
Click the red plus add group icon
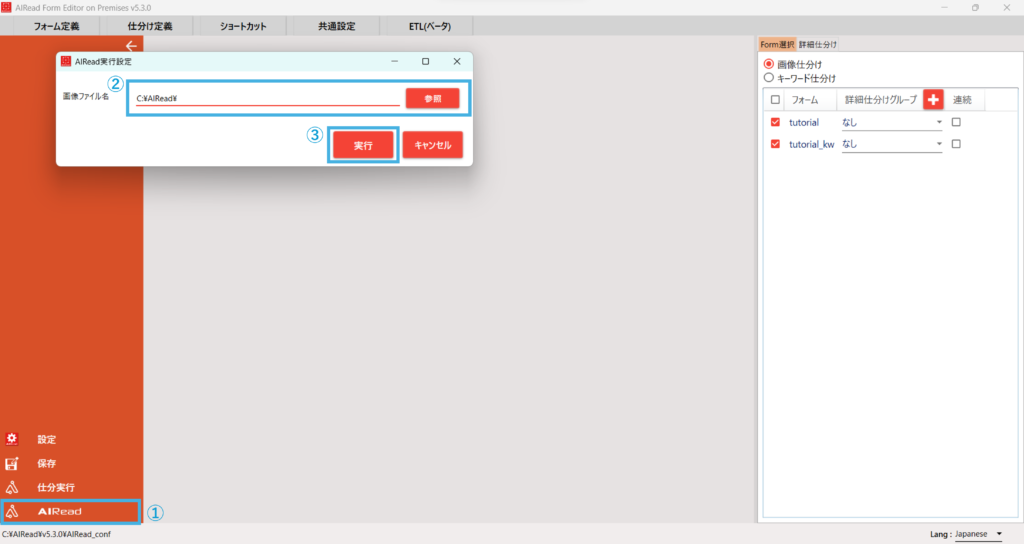[x=933, y=100]
